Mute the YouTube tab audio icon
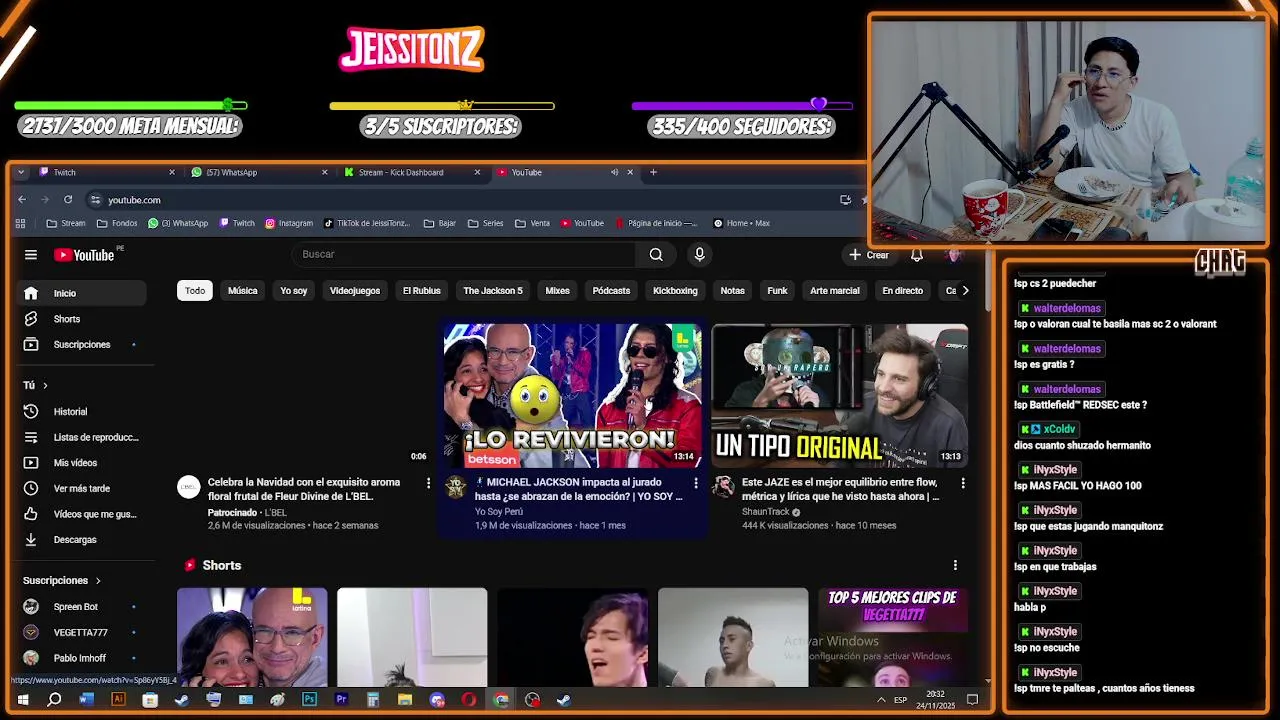Viewport: 1280px width, 720px height. [x=614, y=172]
